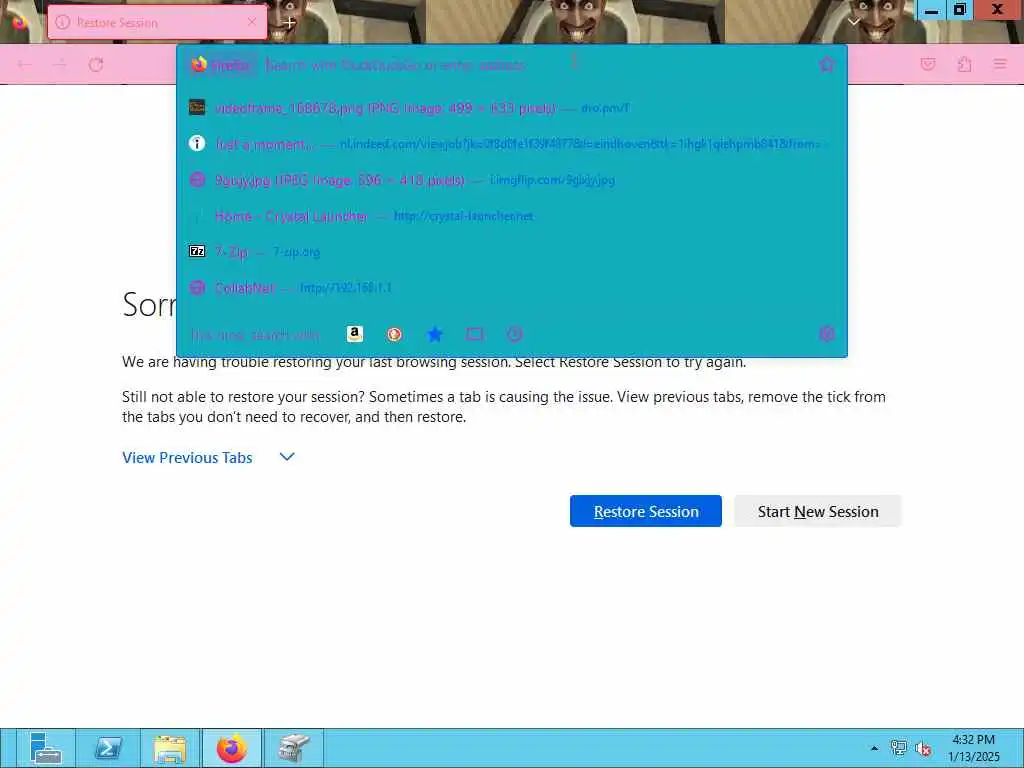This screenshot has height=768, width=1024.
Task: Search with Amazon one-off engine icon
Action: click(x=355, y=334)
